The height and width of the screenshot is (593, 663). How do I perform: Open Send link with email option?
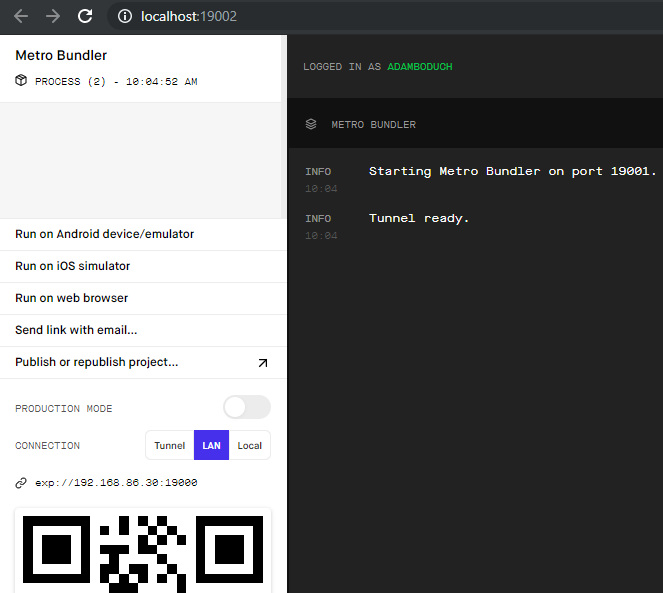[76, 330]
